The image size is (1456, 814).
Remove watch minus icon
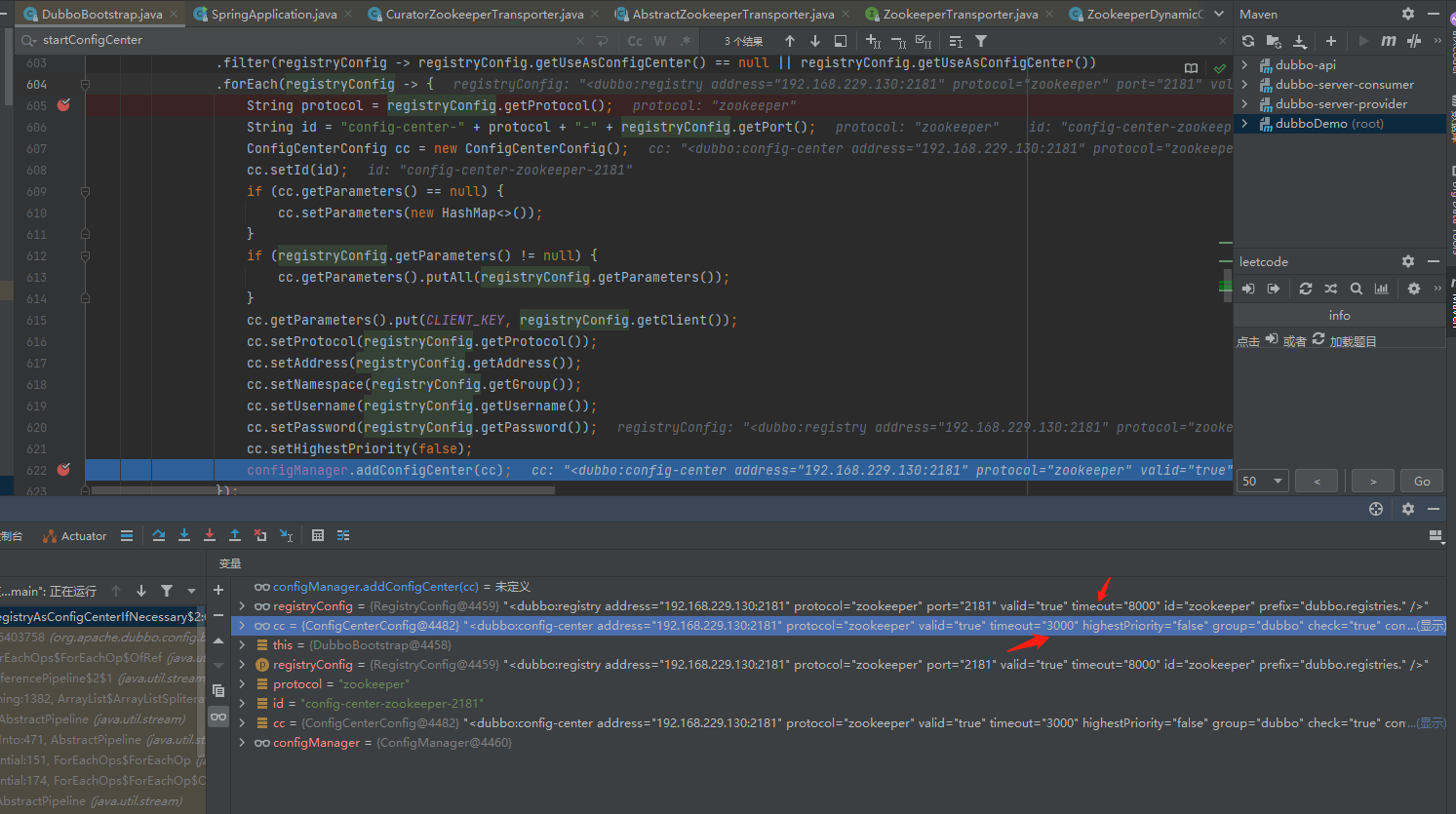tap(218, 615)
